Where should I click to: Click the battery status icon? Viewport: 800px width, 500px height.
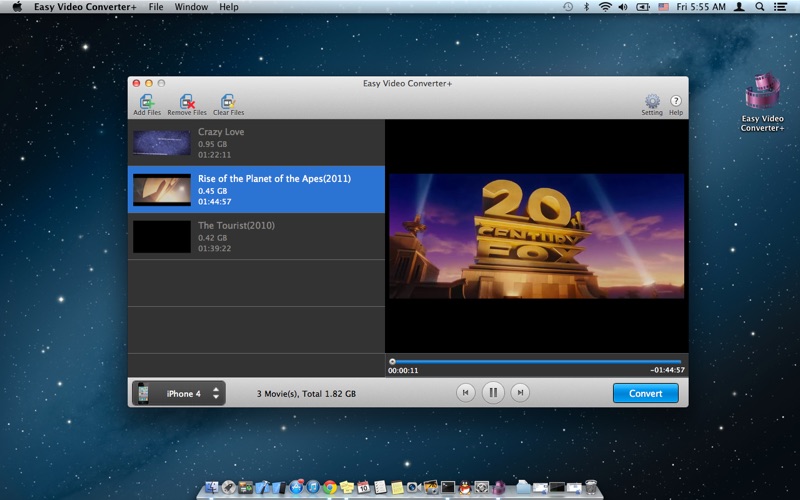point(642,7)
